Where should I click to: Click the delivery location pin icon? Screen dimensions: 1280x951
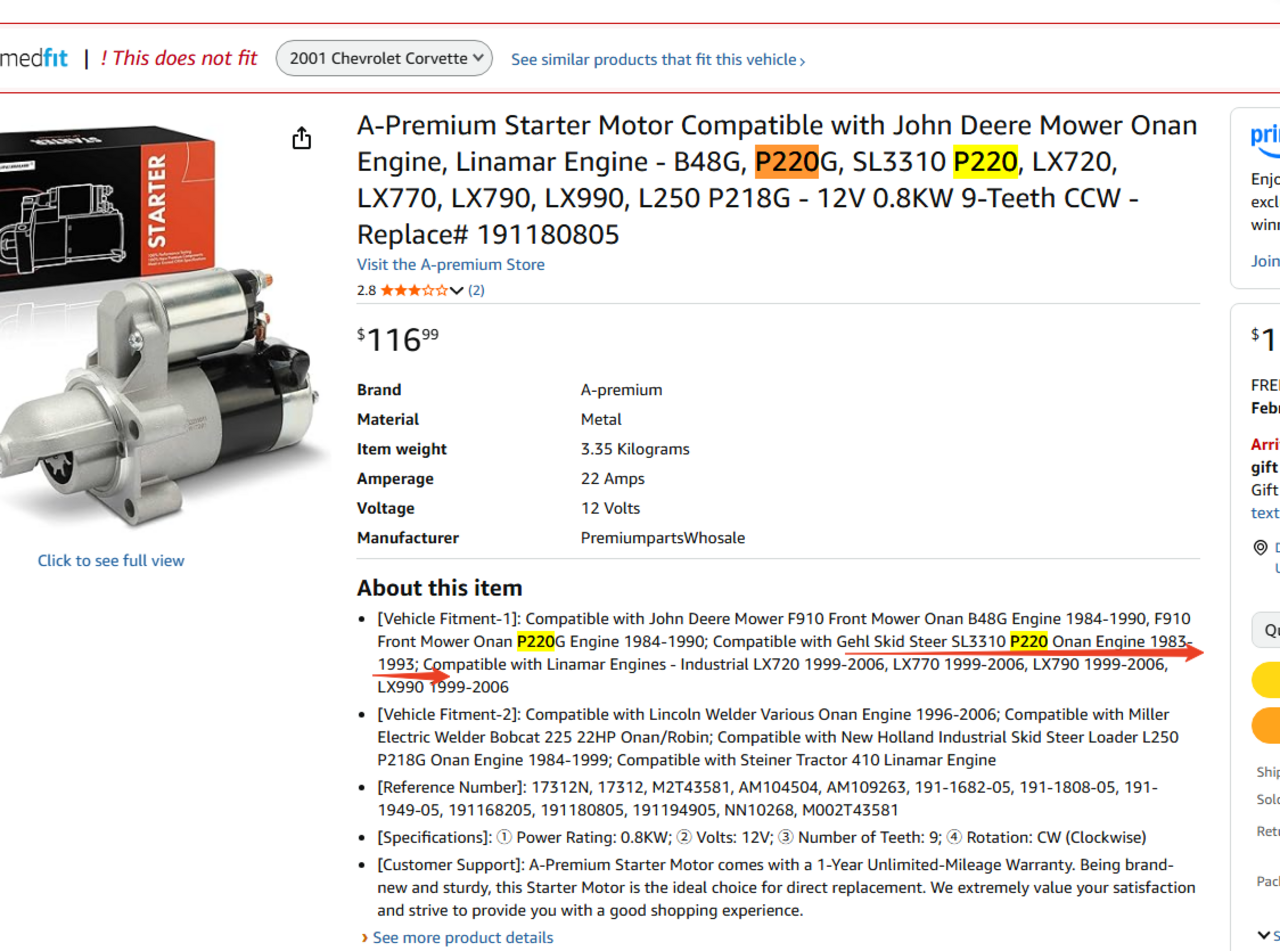click(x=1260, y=548)
